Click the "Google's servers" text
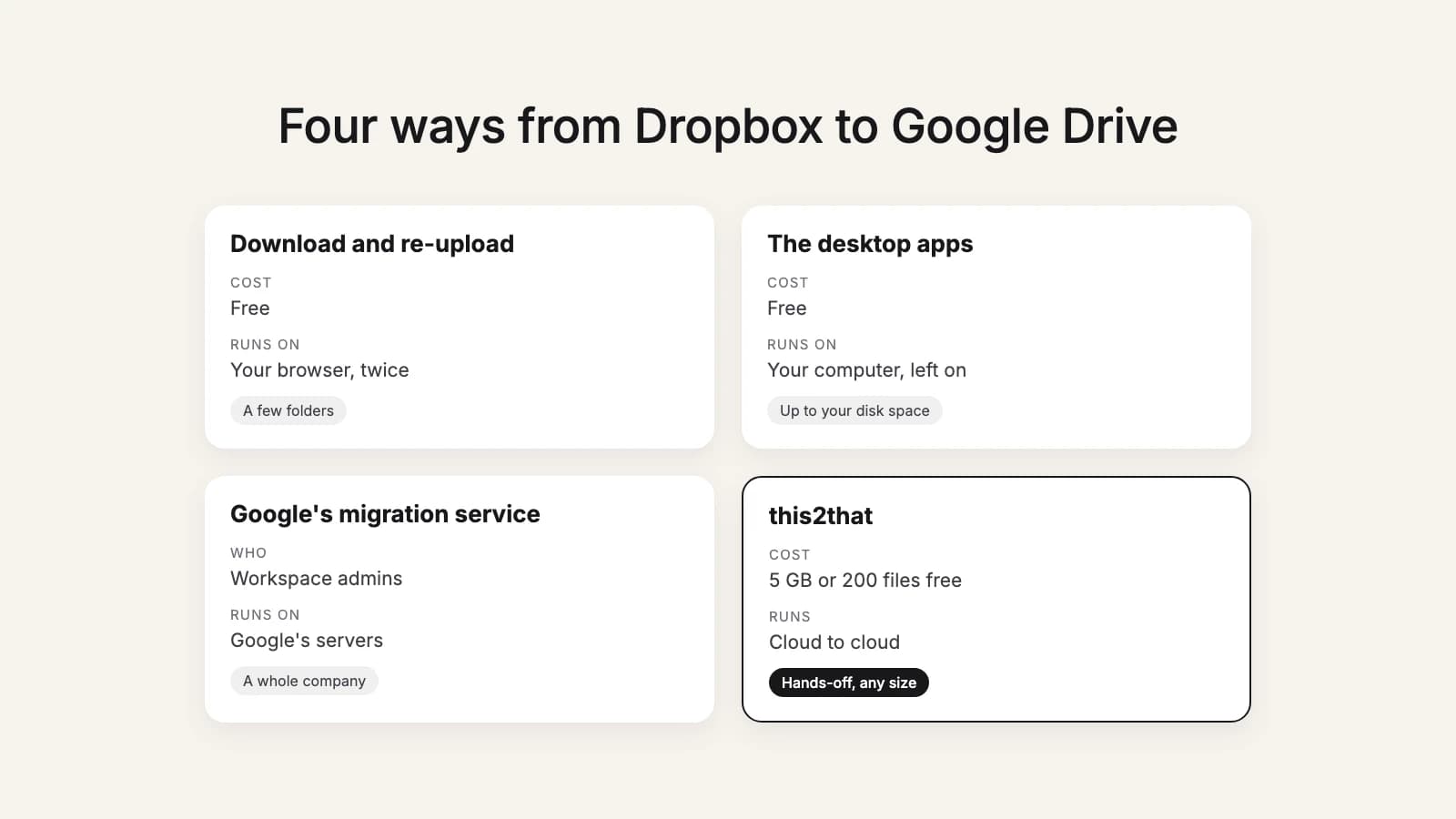This screenshot has width=1456, height=819. [x=307, y=641]
